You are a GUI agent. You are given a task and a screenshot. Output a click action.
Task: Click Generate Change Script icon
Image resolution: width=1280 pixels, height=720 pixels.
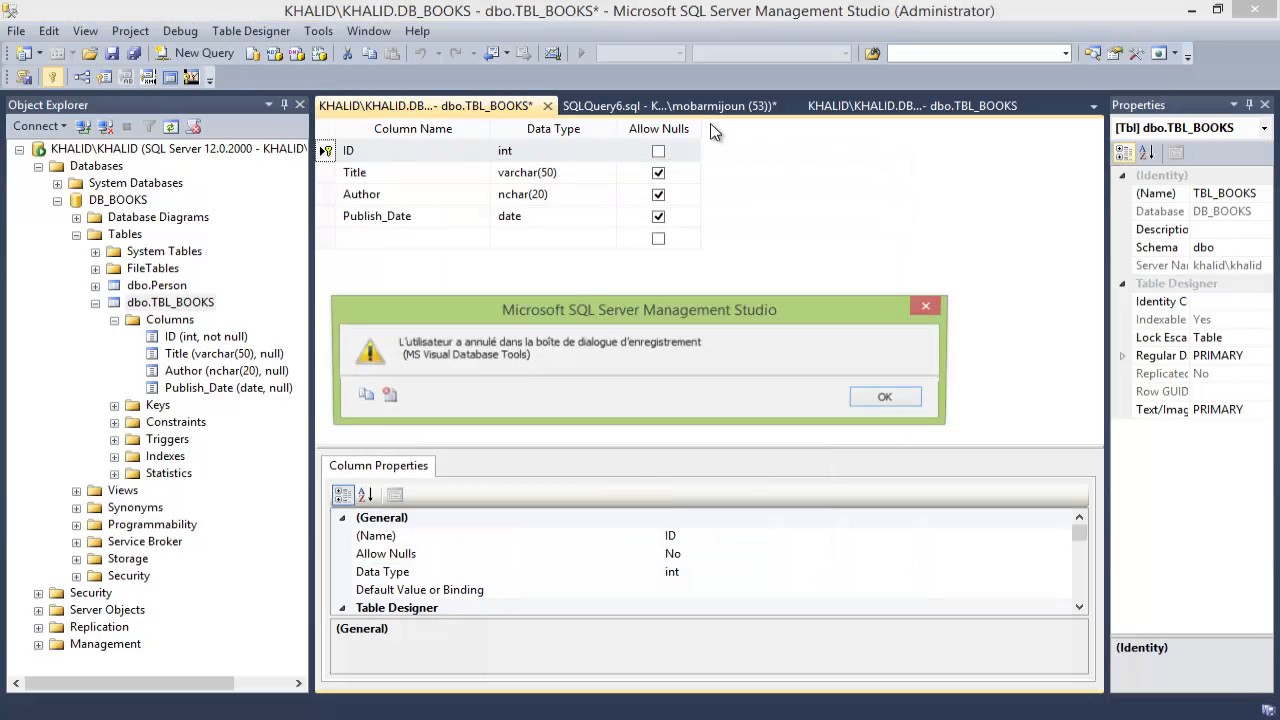click(x=24, y=77)
